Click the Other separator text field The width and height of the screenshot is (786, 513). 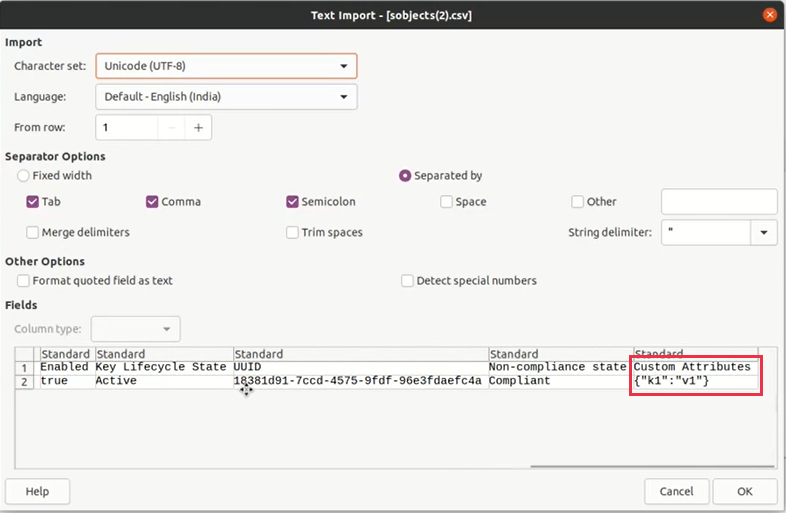click(x=719, y=202)
